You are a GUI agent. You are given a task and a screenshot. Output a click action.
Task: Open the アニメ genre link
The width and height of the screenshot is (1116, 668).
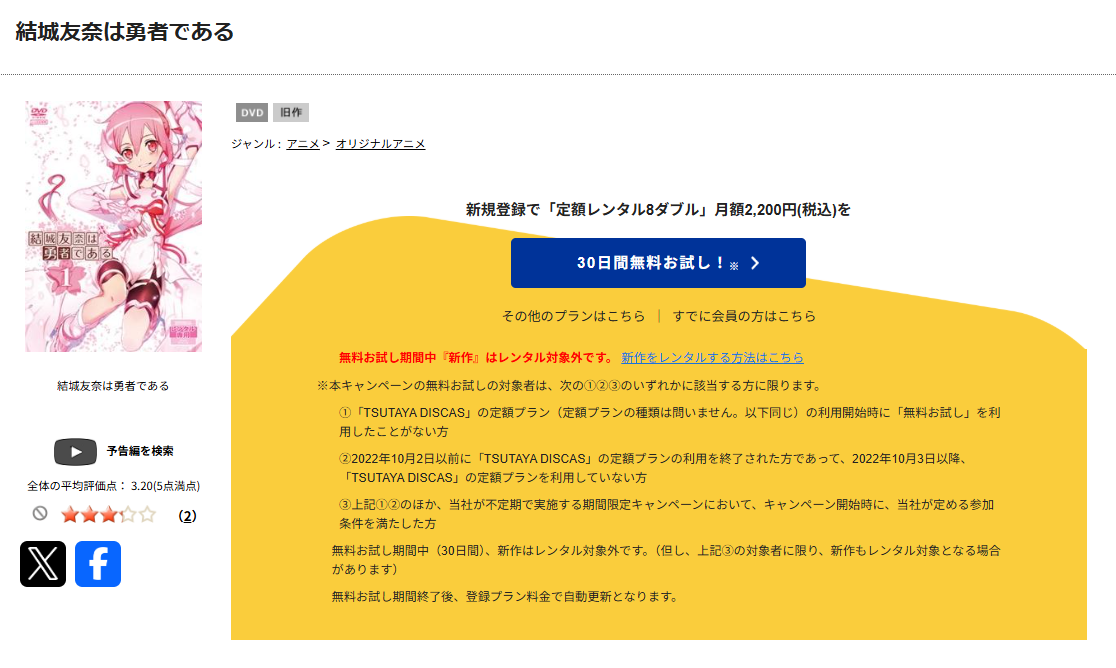coord(303,144)
